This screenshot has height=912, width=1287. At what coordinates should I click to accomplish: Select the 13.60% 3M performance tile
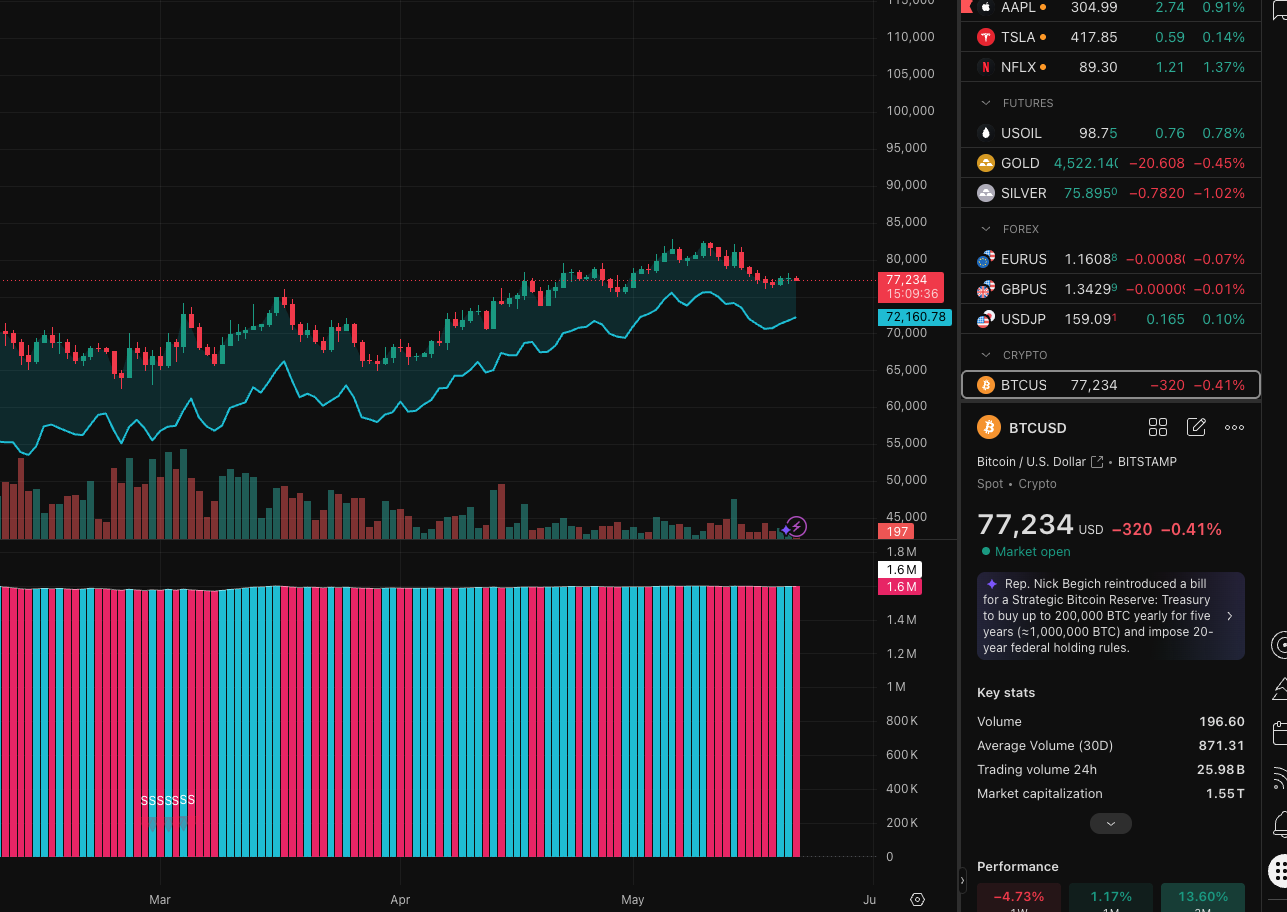click(1203, 897)
